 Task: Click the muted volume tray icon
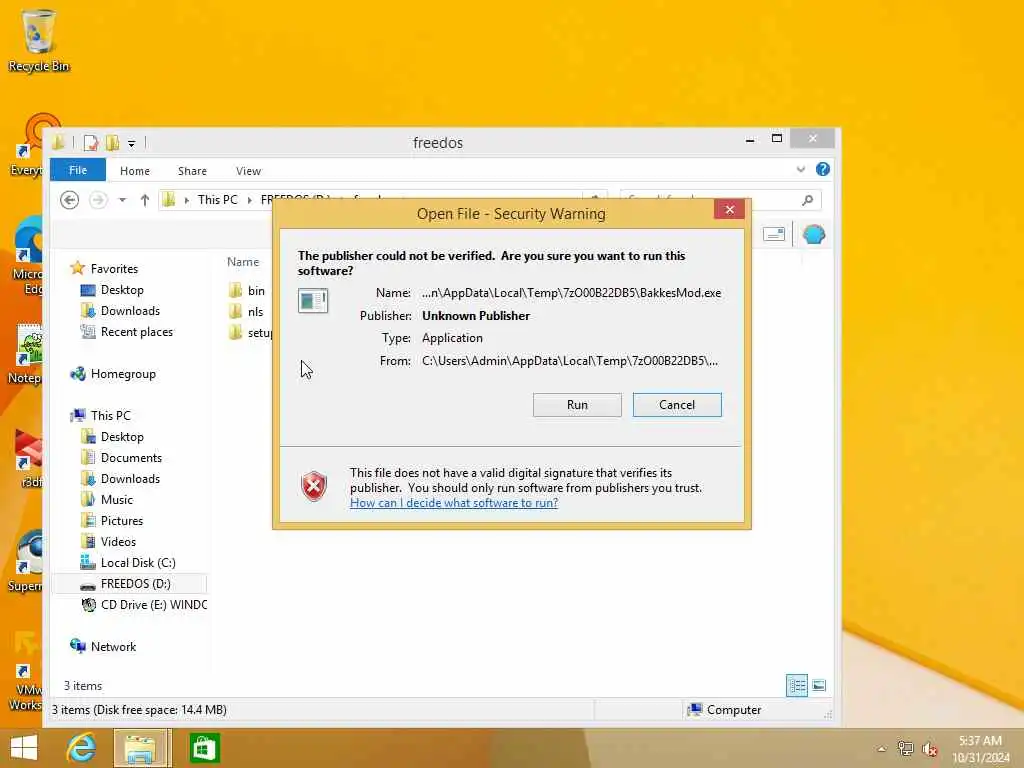coord(930,749)
